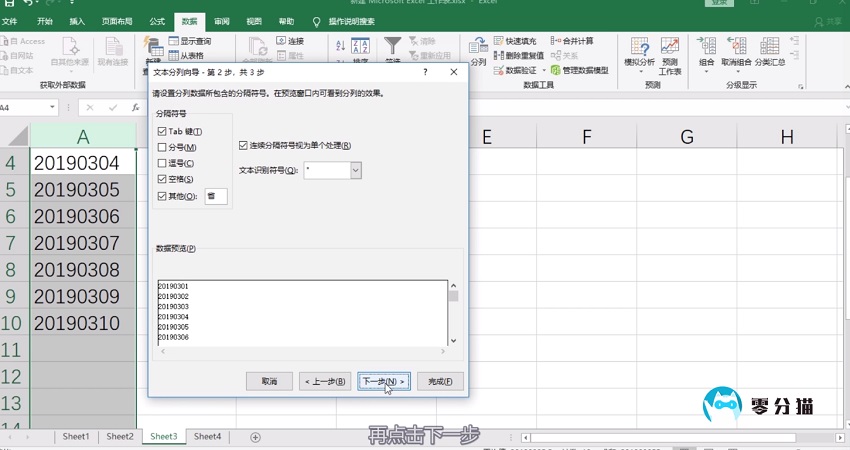Toggle 连续分隔符号视为单个处理 checkbox

244,146
